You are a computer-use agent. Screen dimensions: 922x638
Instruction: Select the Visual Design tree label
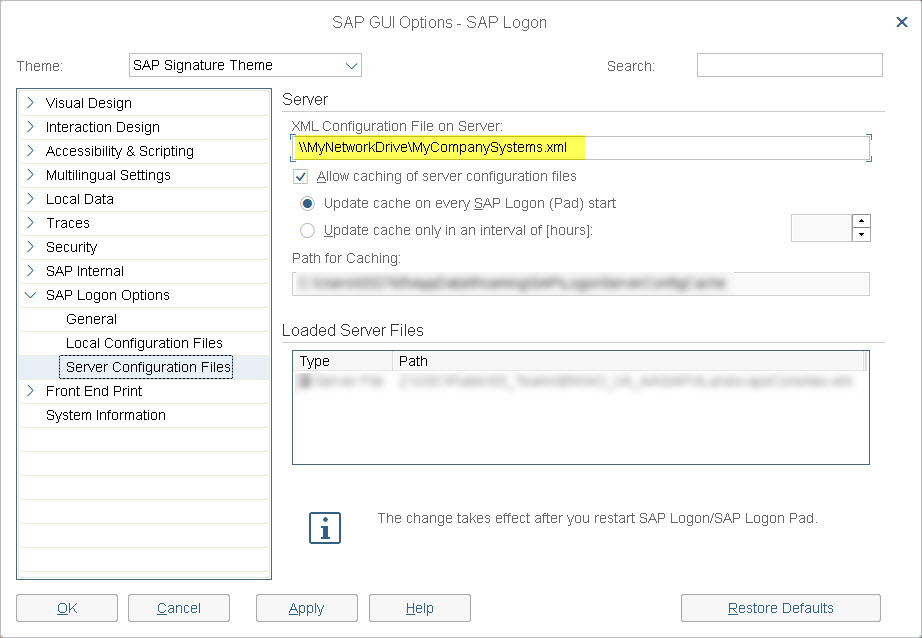(x=89, y=103)
